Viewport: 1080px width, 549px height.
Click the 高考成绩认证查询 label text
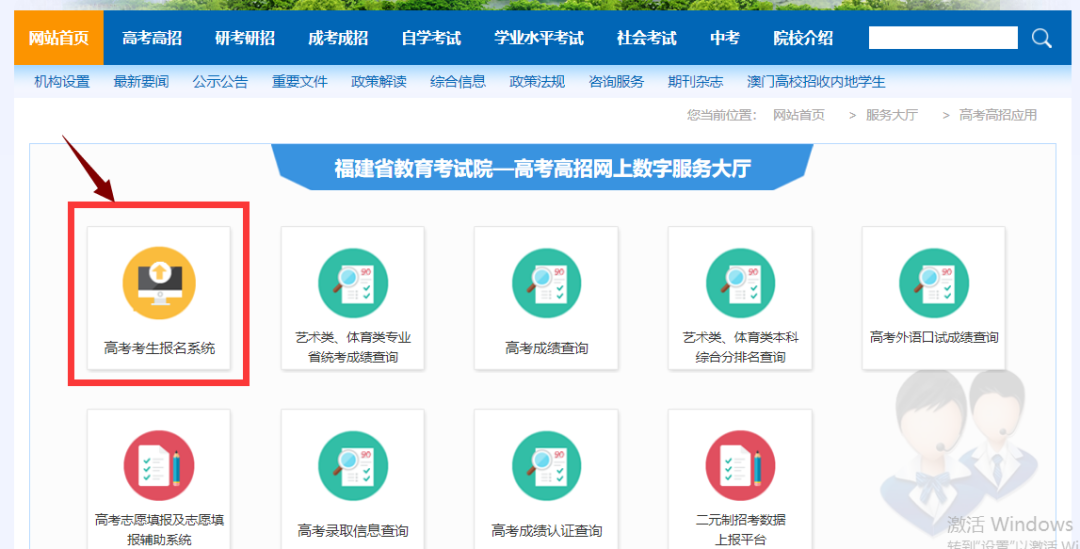[546, 531]
